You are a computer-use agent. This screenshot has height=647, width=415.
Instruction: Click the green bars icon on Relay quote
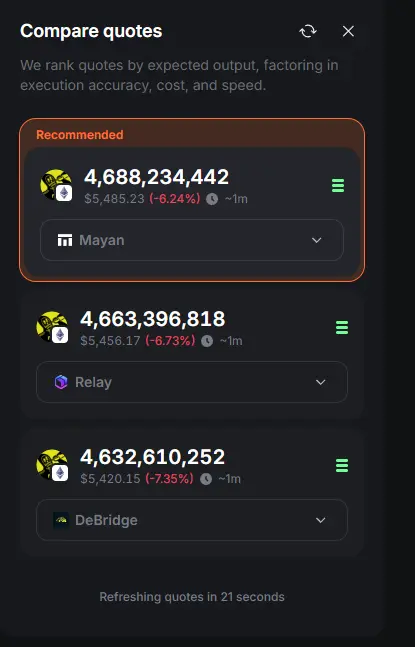point(342,327)
